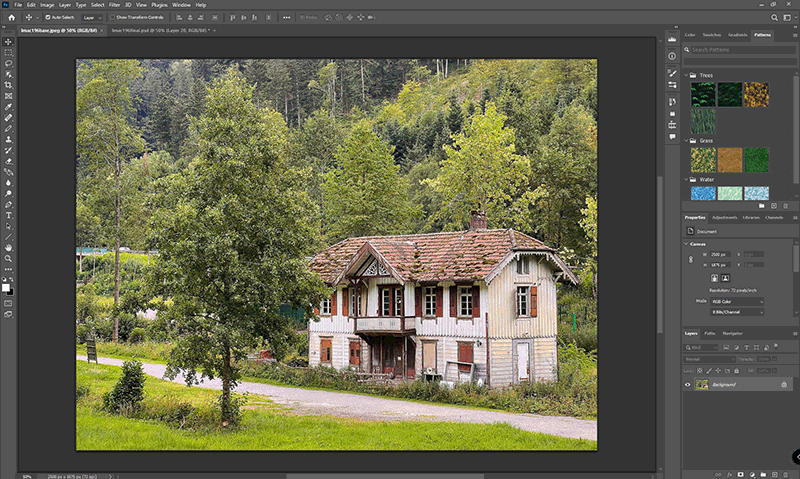Image resolution: width=800 pixels, height=479 pixels.
Task: Open the Histogram panel icon in the dock
Action: [672, 40]
